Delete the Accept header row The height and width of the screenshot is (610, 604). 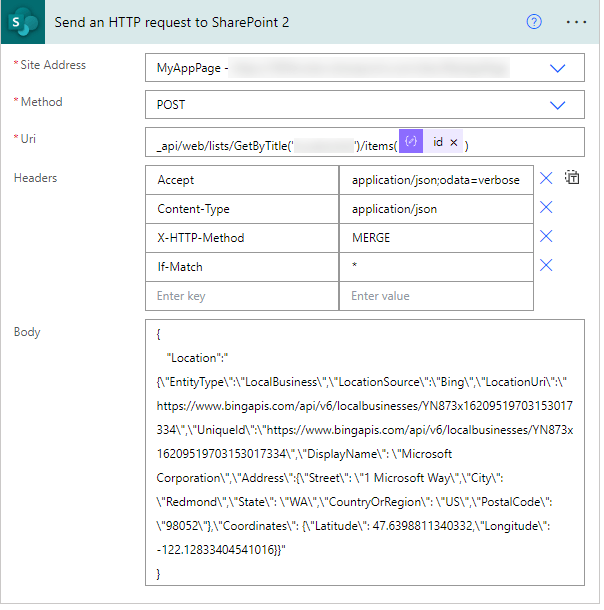tap(546, 179)
